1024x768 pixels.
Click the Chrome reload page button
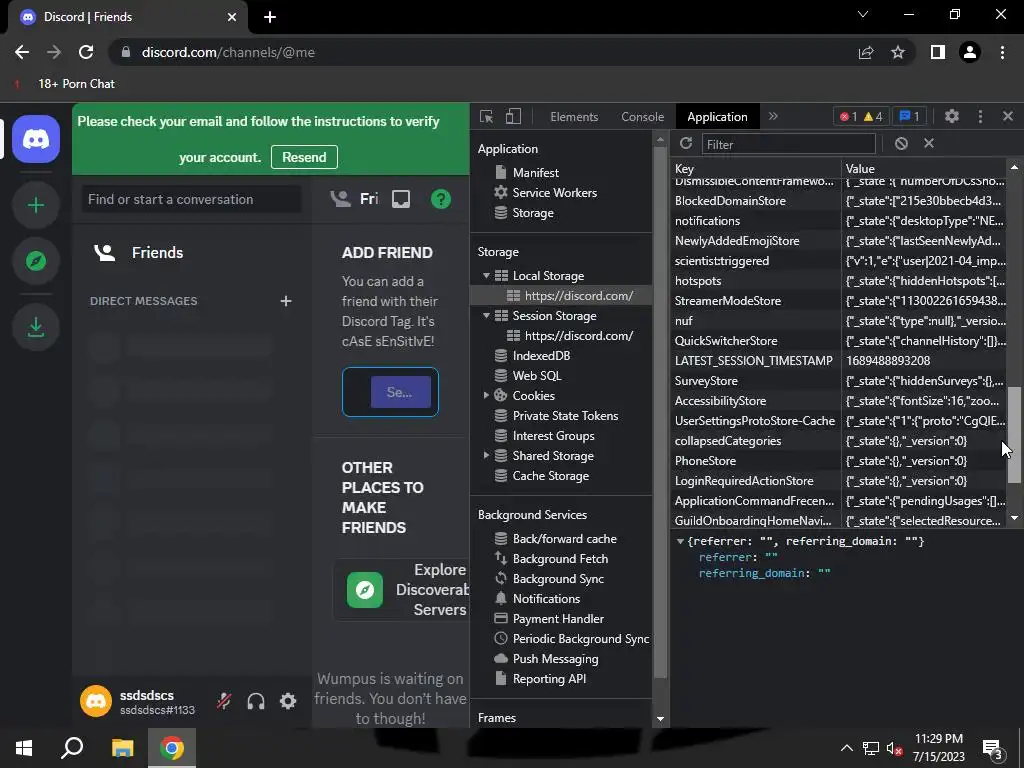pyautogui.click(x=86, y=52)
